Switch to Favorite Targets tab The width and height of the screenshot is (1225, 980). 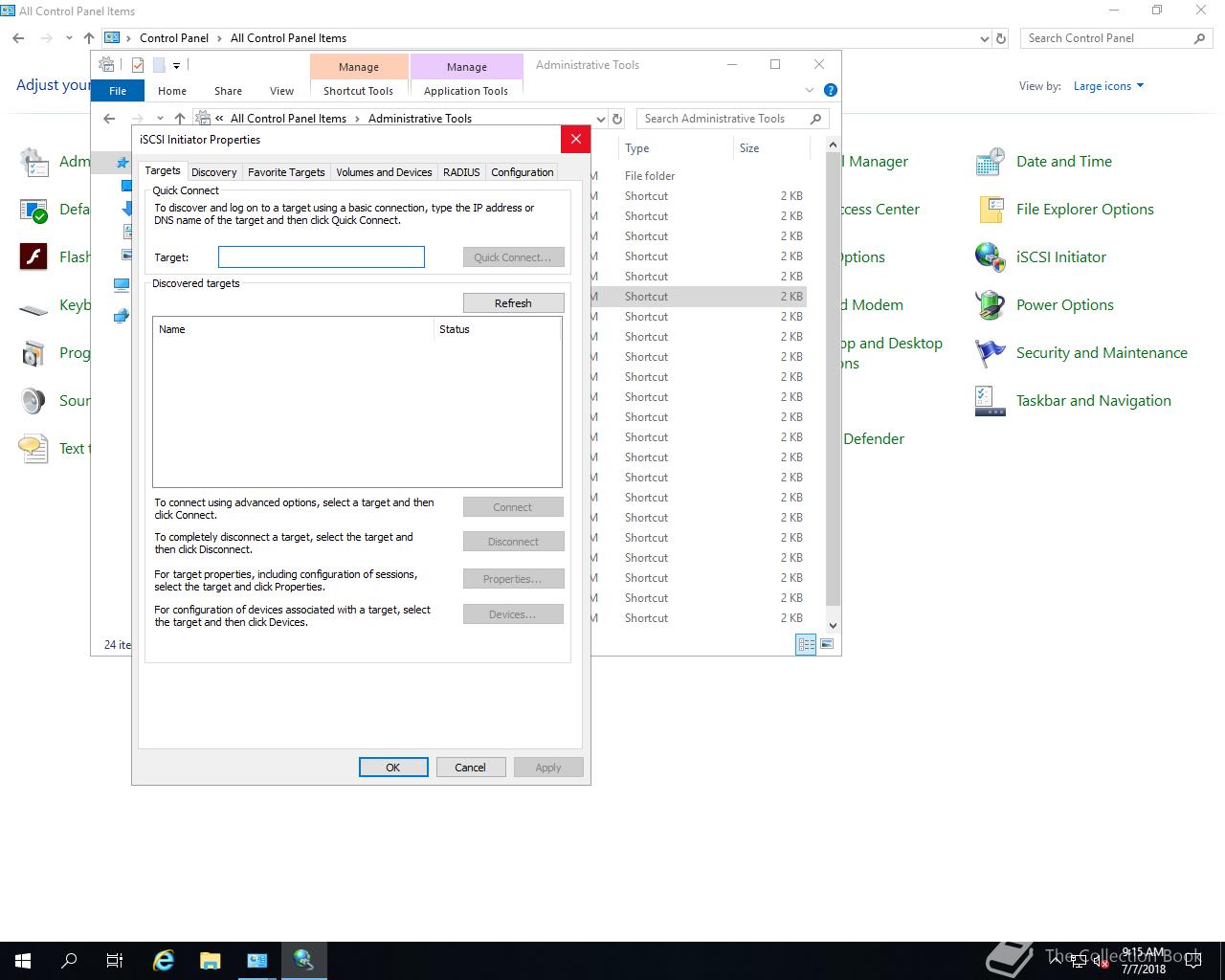pos(286,172)
